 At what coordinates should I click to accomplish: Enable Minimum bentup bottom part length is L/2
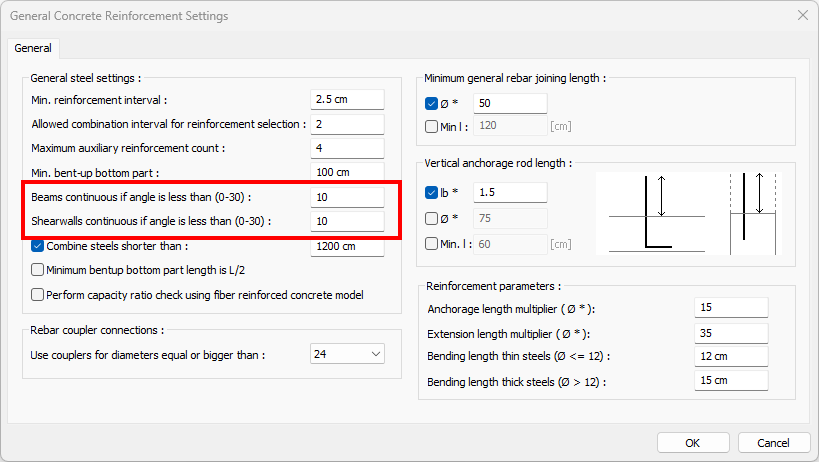(x=39, y=269)
